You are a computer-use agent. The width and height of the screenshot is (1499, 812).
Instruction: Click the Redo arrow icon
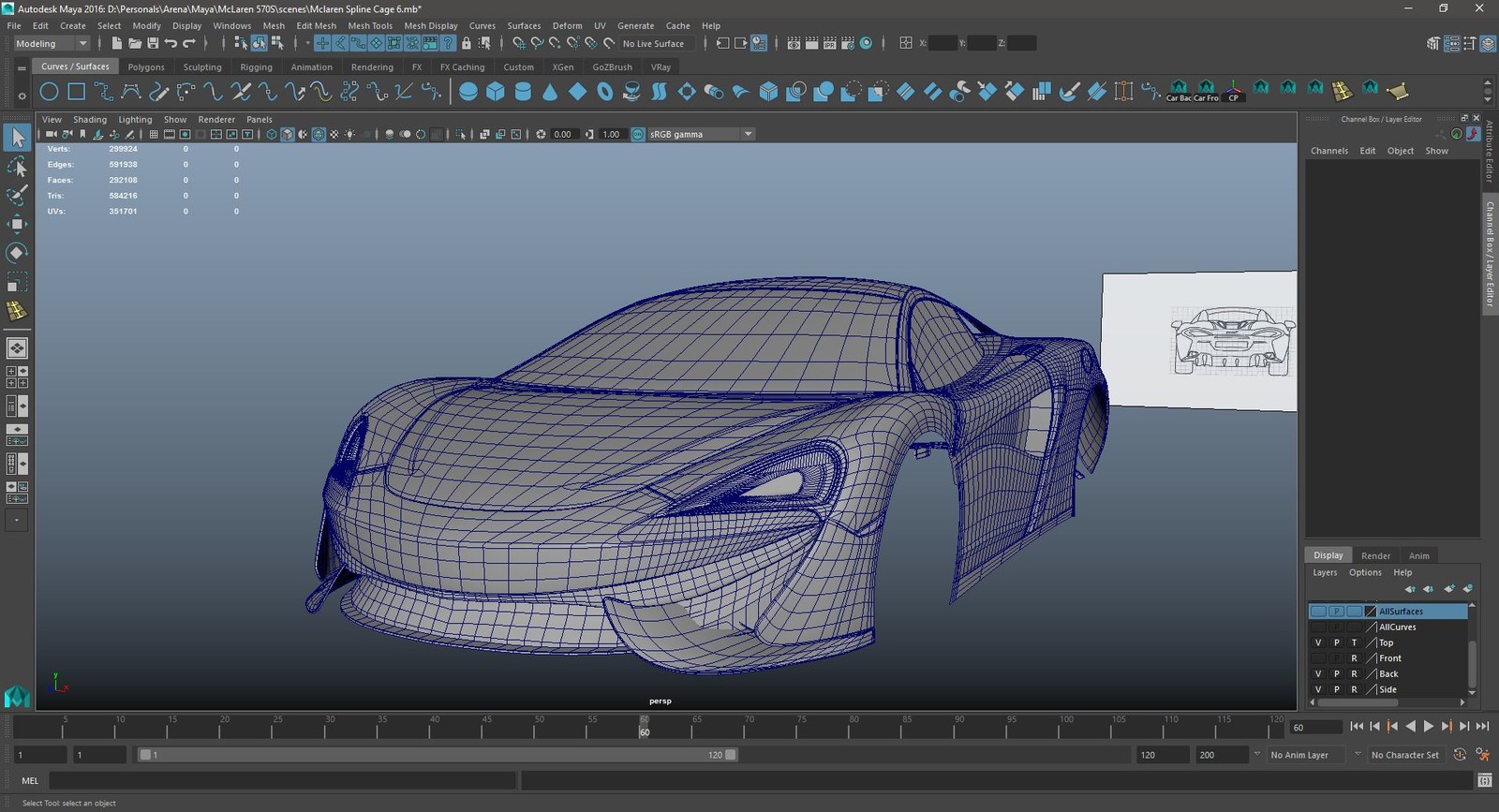coord(188,43)
